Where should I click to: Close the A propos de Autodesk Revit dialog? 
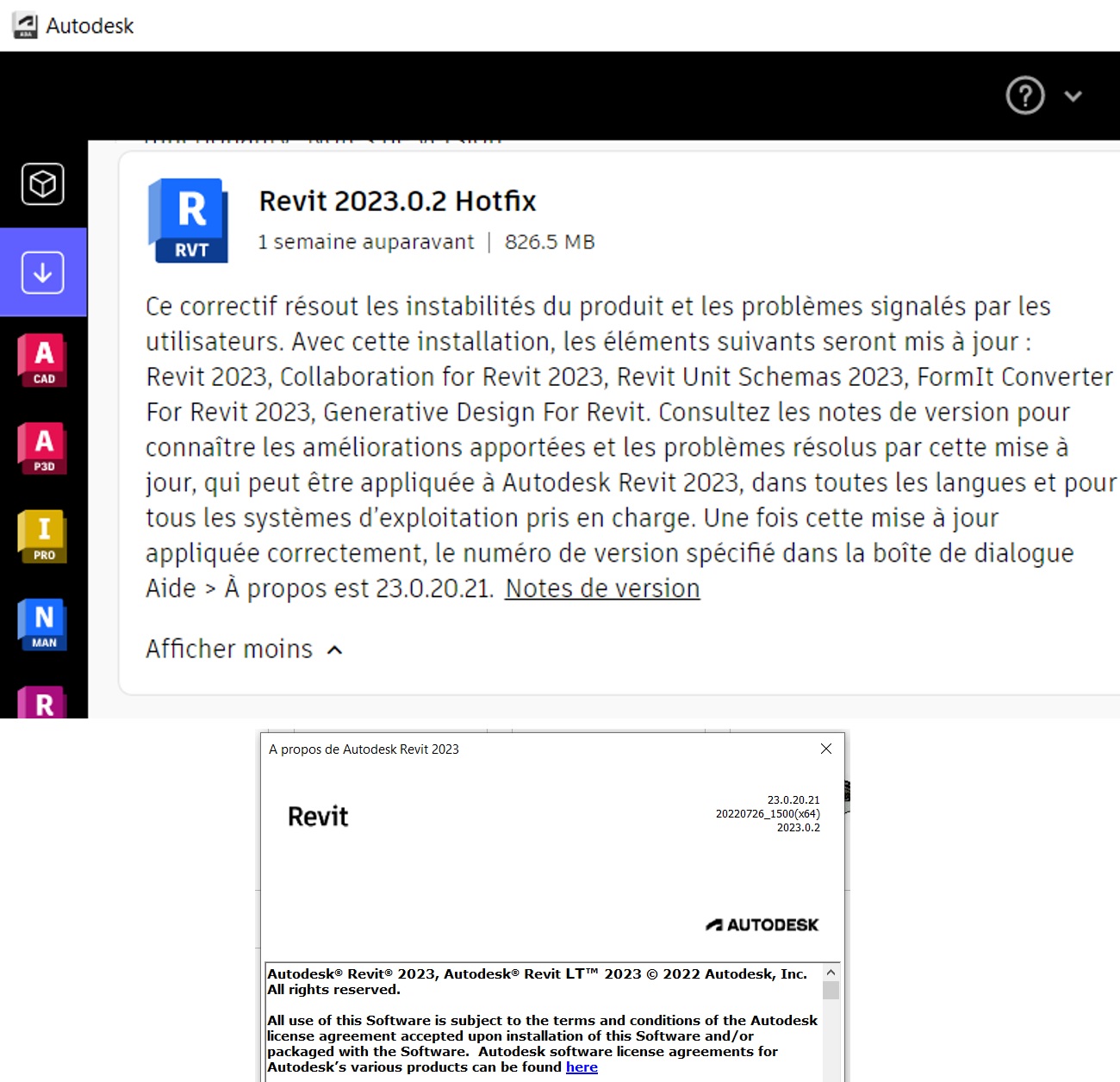[x=825, y=749]
